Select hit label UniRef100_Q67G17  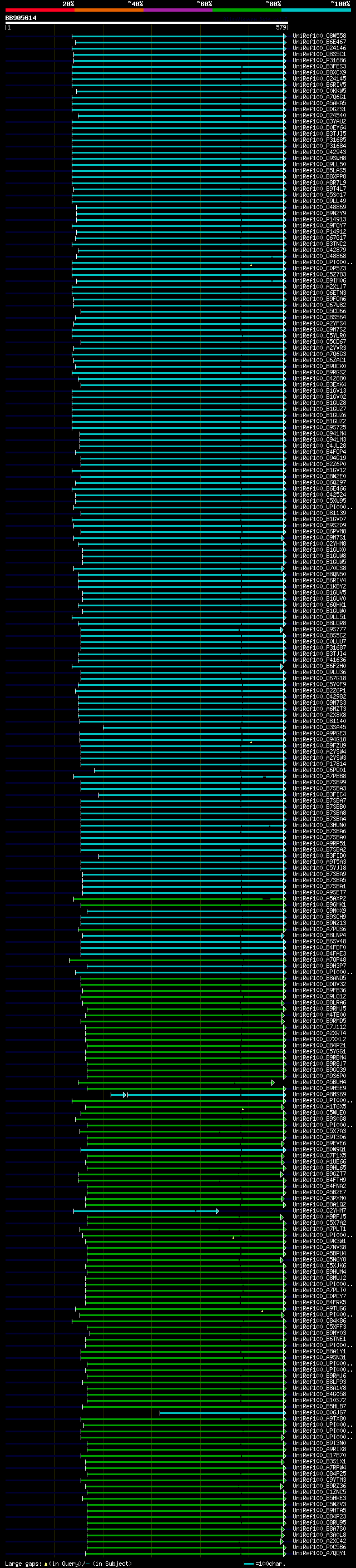(319, 238)
